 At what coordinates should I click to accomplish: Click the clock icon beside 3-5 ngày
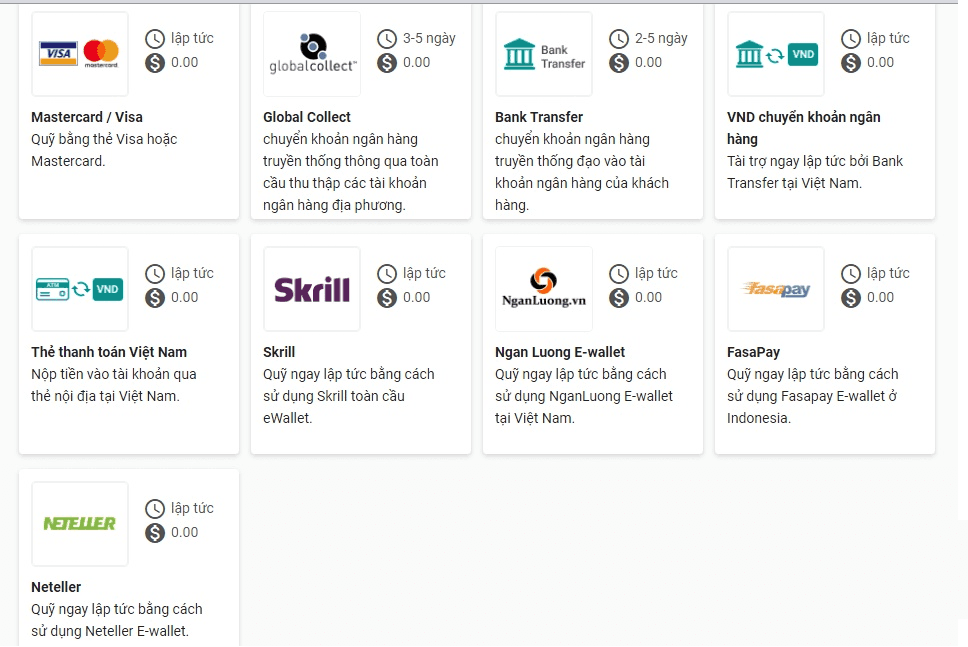tap(387, 39)
